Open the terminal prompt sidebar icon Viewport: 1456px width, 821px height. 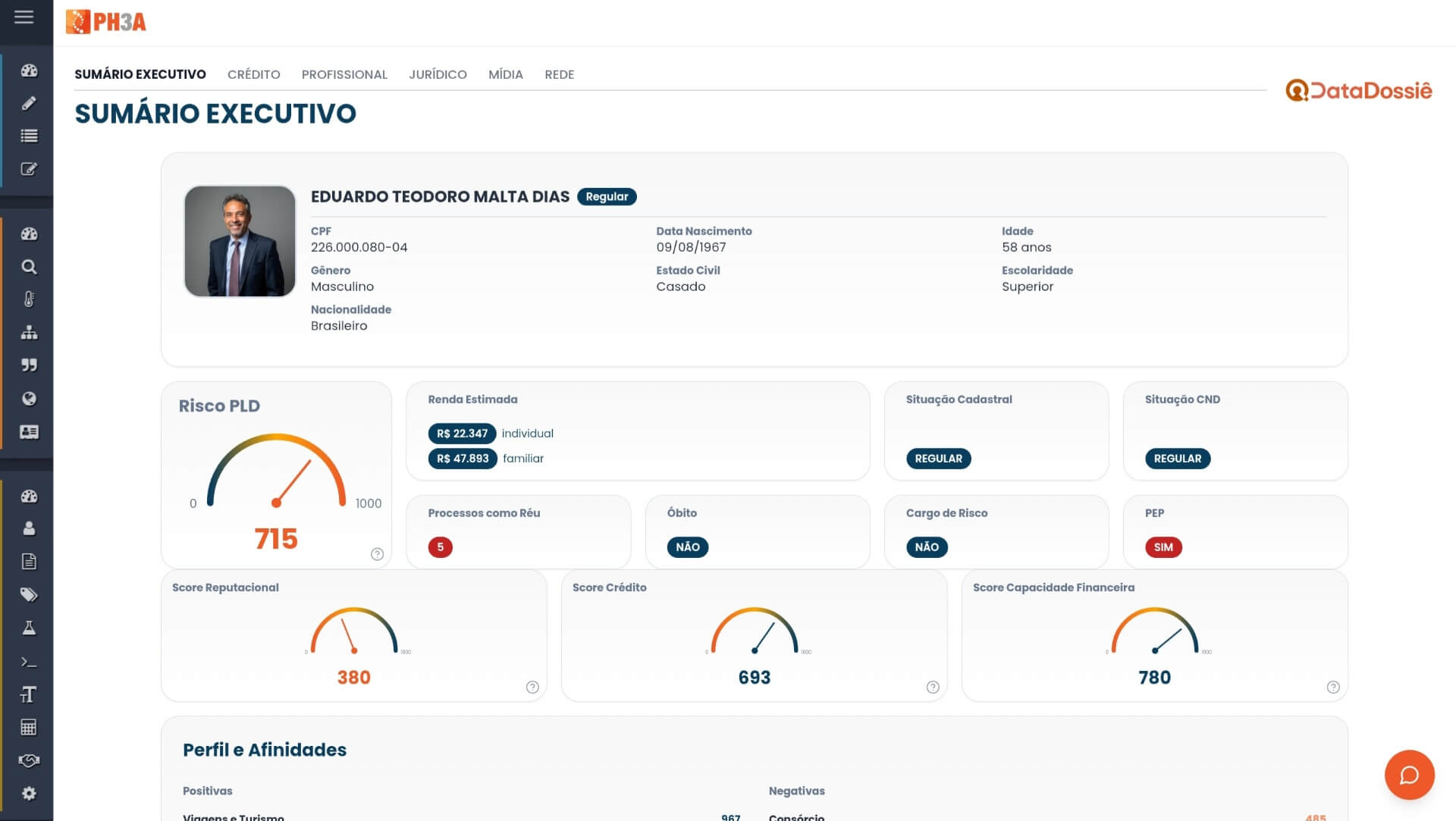(x=29, y=662)
